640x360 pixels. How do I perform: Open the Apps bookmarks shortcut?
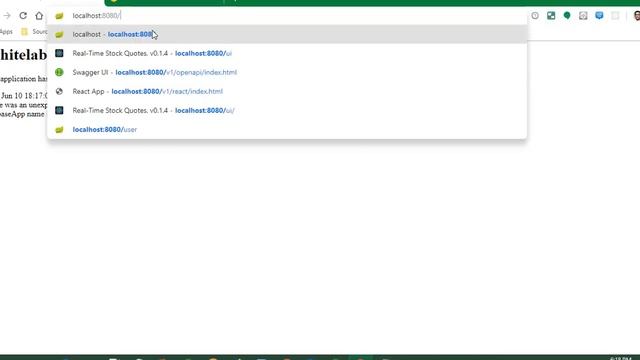click(x=6, y=31)
